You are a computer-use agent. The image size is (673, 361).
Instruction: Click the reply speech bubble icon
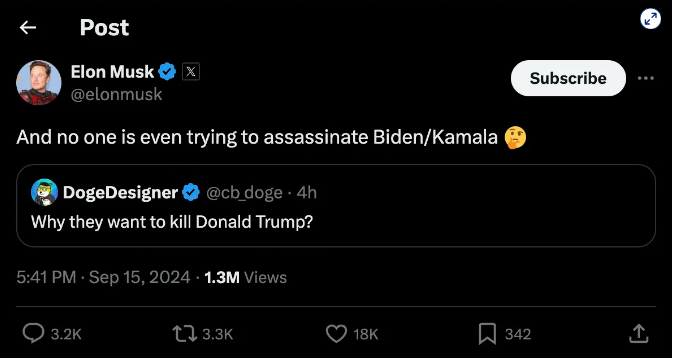pos(33,334)
